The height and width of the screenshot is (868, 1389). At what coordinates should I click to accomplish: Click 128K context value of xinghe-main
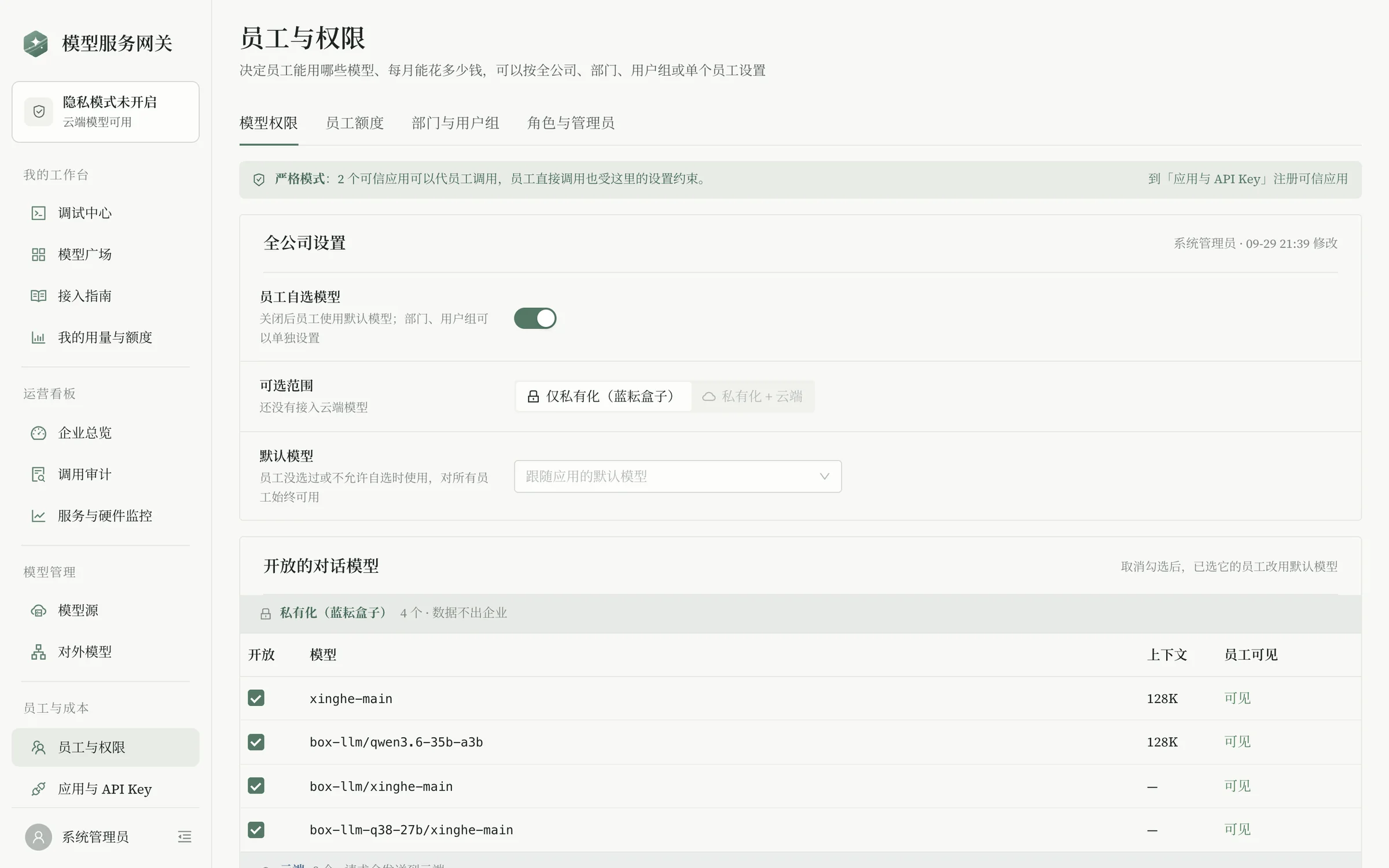pos(1162,698)
